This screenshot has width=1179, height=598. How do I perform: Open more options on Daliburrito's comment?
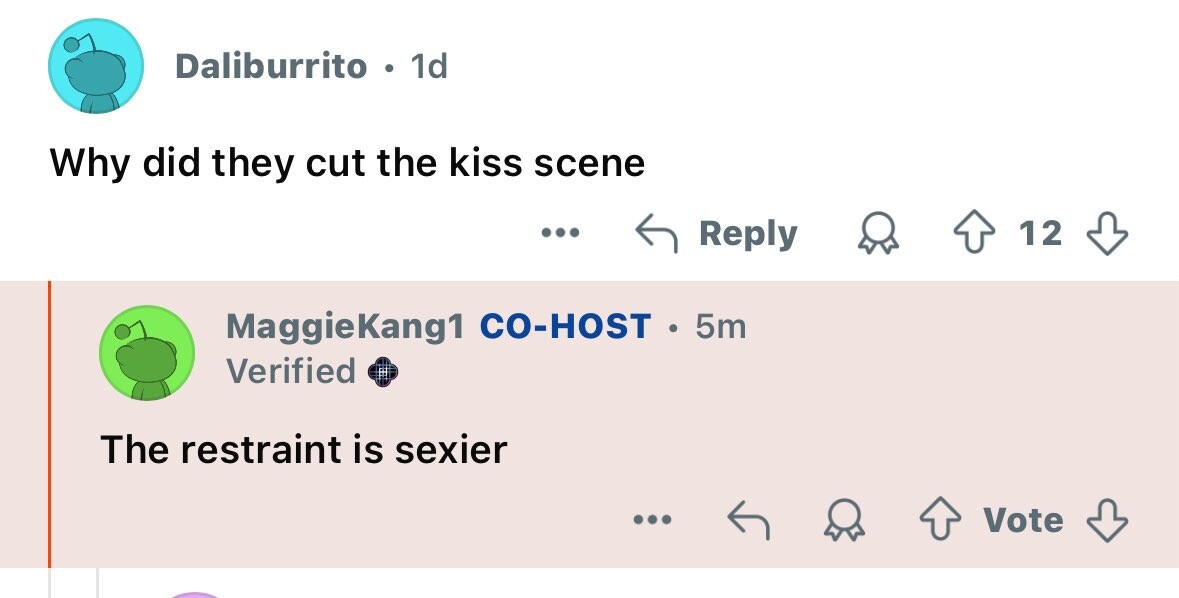561,234
